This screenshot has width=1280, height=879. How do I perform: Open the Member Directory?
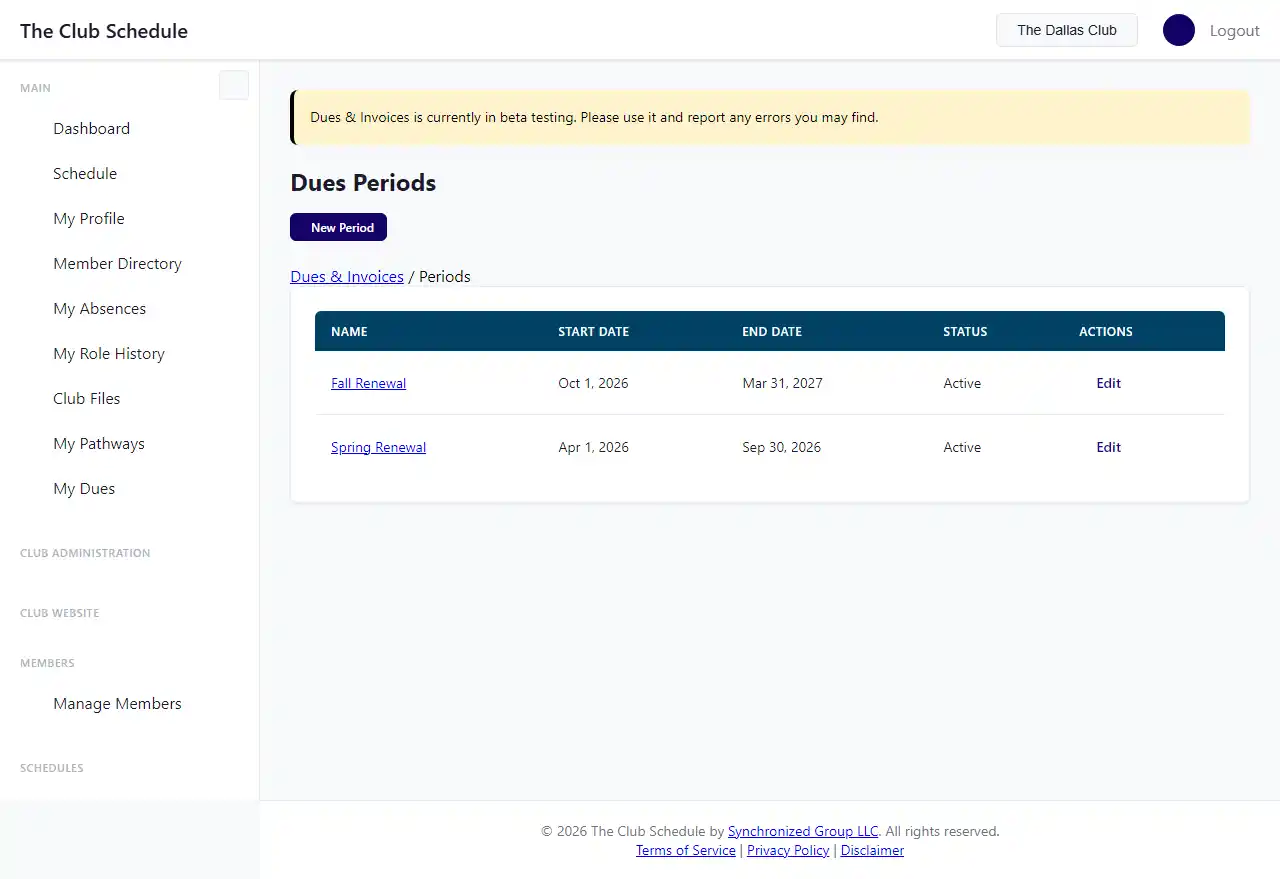pos(117,263)
